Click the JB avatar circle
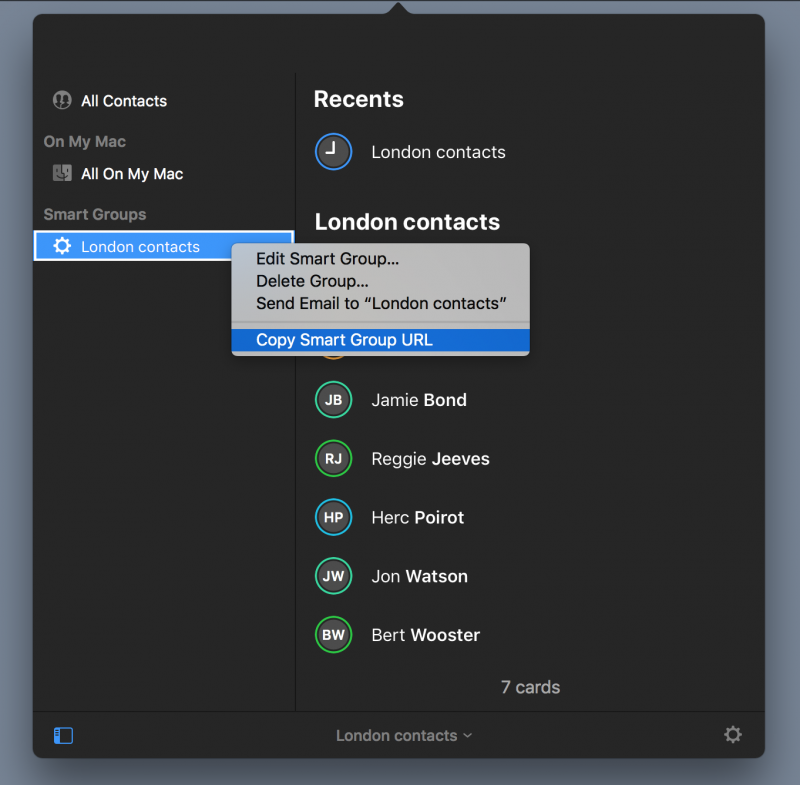800x785 pixels. click(333, 400)
